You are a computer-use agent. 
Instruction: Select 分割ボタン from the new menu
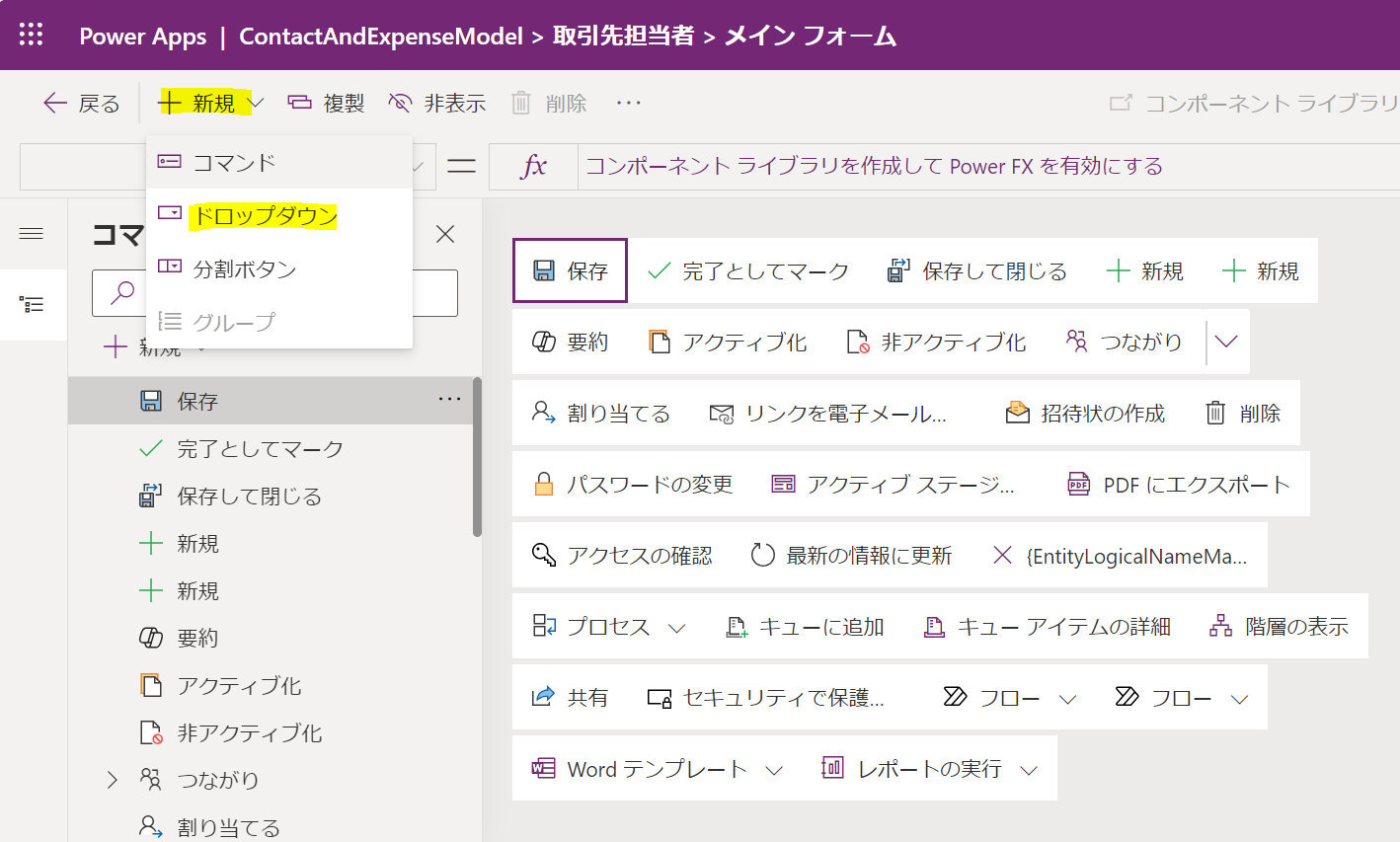coord(279,268)
